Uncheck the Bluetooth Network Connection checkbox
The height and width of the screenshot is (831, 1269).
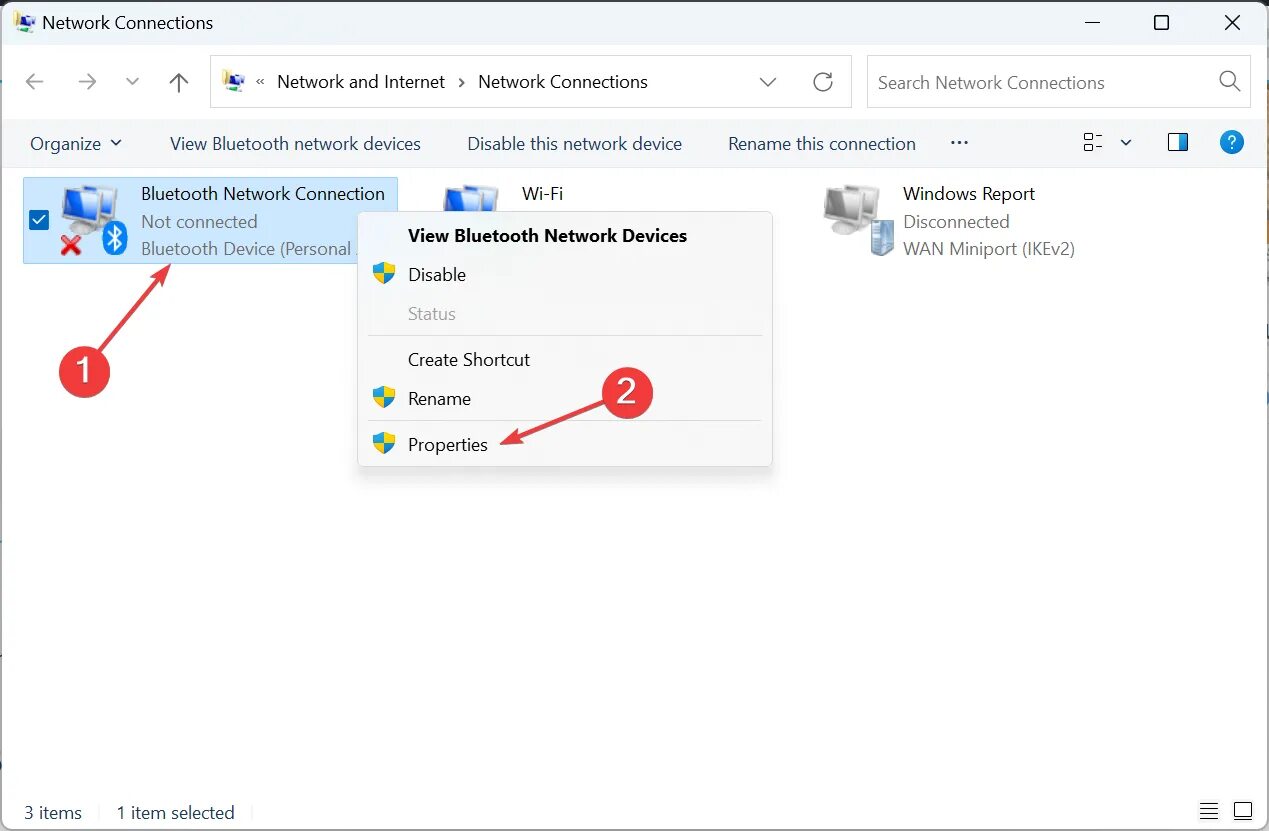click(x=39, y=220)
